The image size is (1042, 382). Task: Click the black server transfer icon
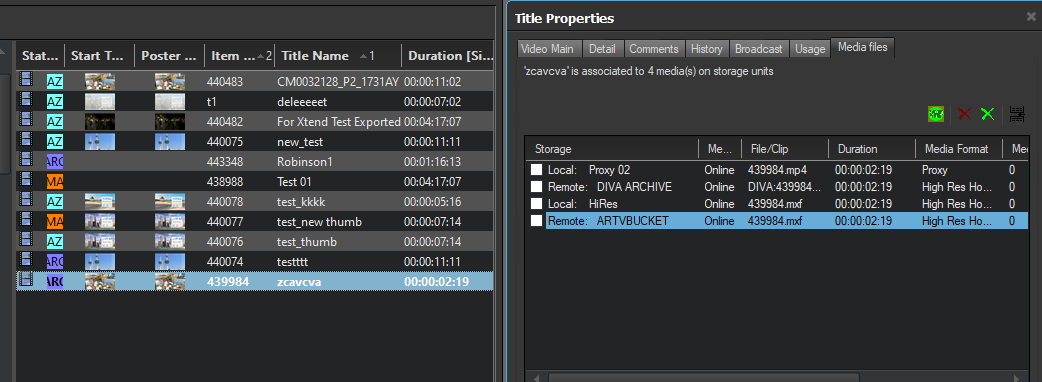(x=1017, y=114)
